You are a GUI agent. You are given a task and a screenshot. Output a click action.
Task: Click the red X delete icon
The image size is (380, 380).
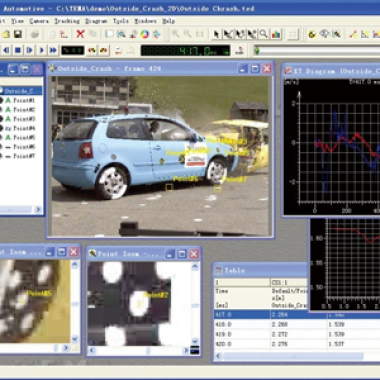pos(80,34)
